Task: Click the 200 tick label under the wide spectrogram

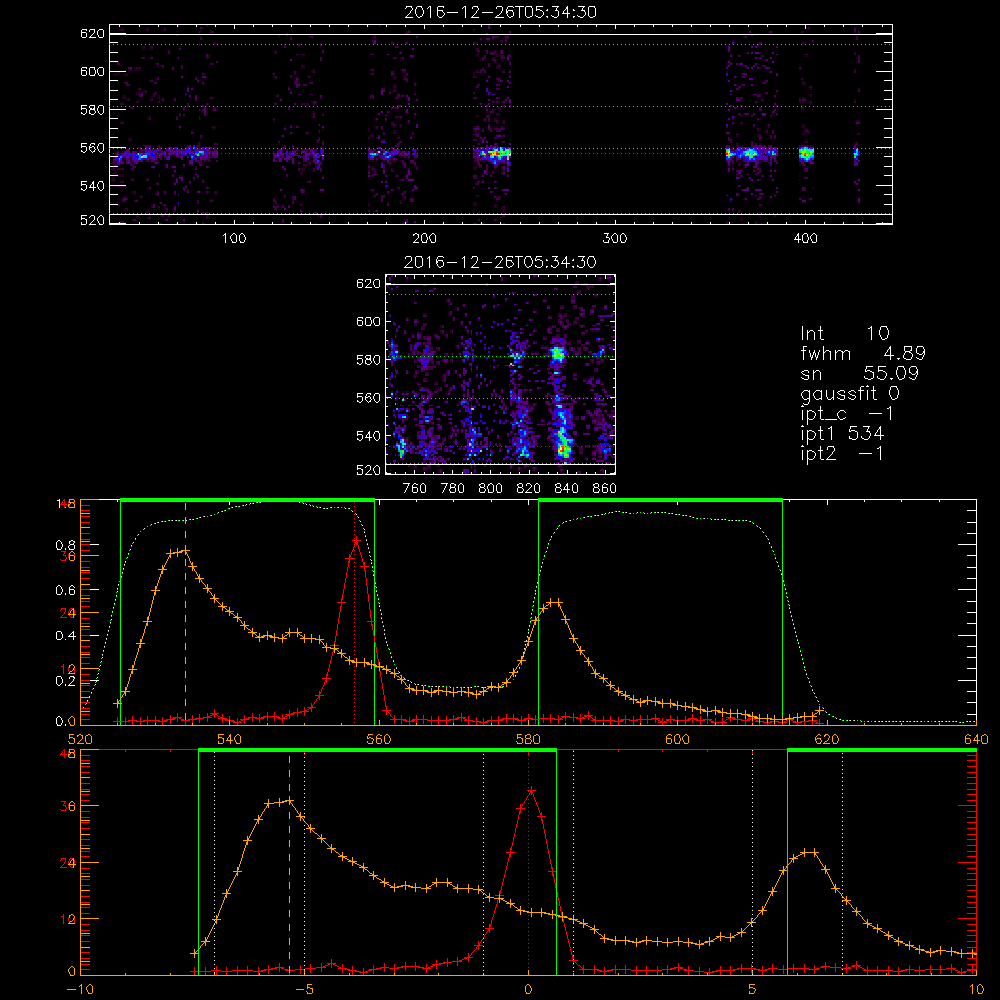Action: (x=424, y=239)
